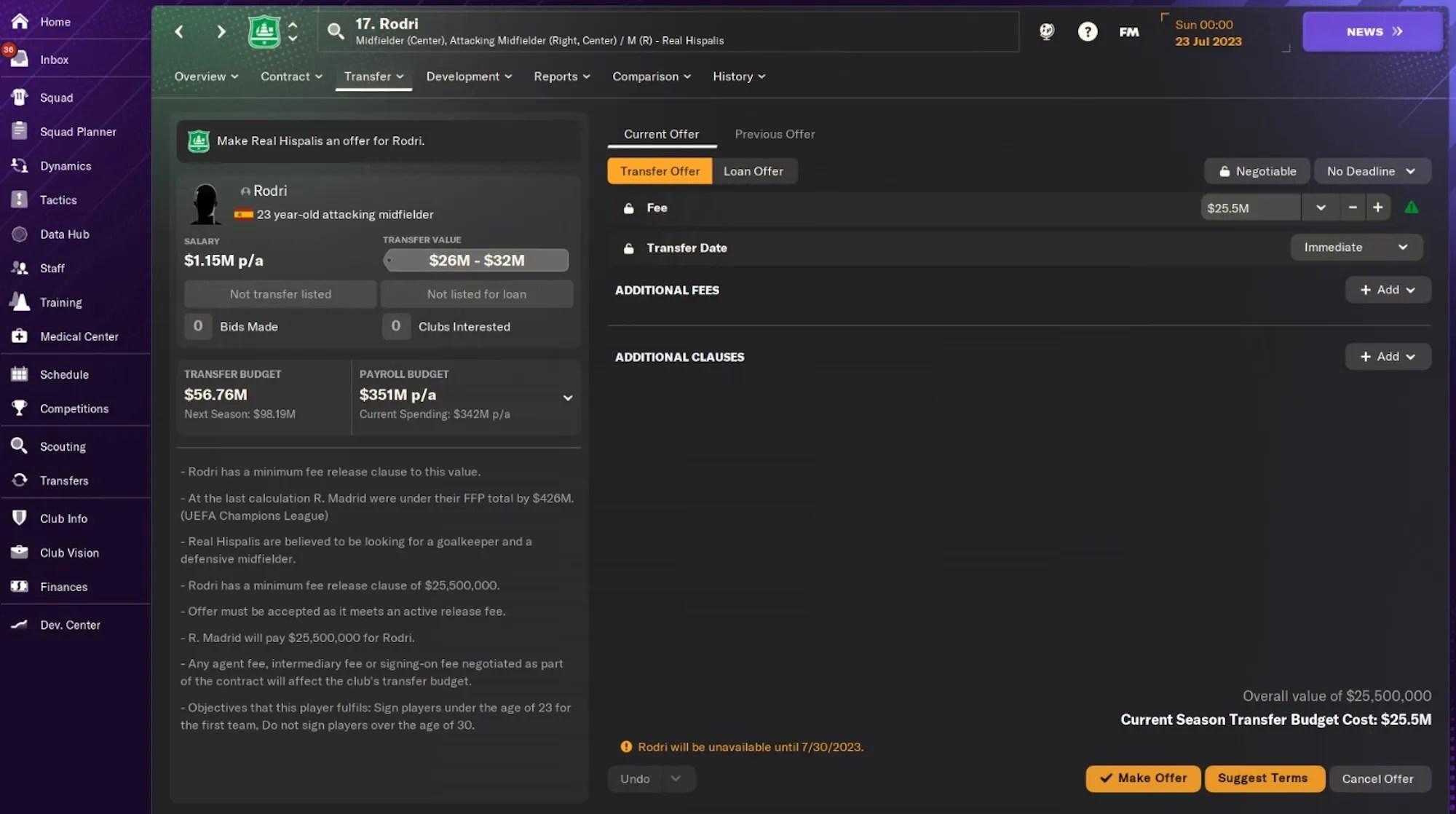View club Finances from the sidebar
The height and width of the screenshot is (814, 1456).
click(x=63, y=587)
